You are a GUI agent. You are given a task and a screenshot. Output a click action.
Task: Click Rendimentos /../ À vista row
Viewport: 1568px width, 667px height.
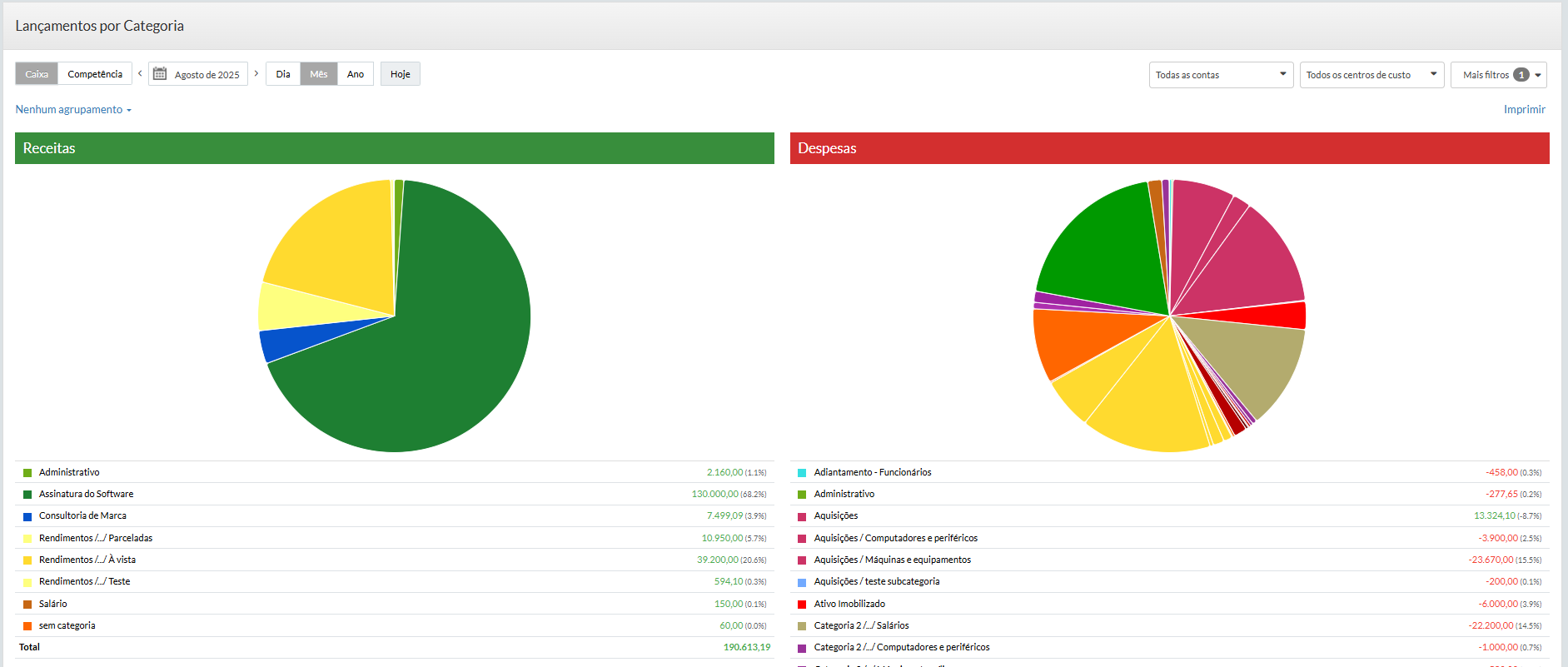click(395, 560)
